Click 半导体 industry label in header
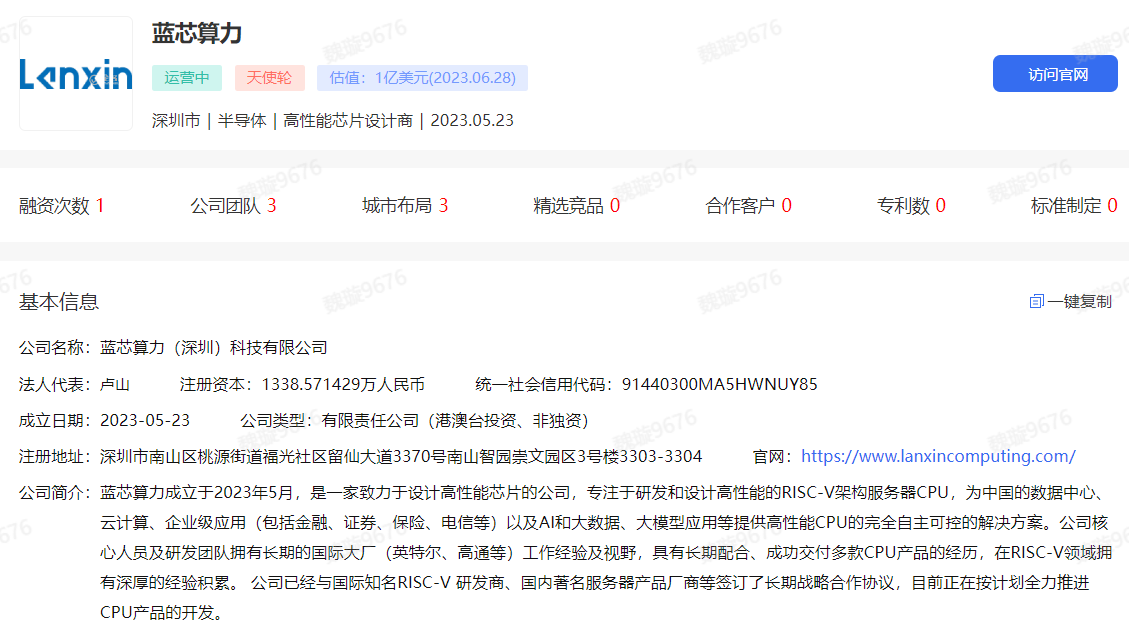Image resolution: width=1129 pixels, height=639 pixels. click(242, 120)
